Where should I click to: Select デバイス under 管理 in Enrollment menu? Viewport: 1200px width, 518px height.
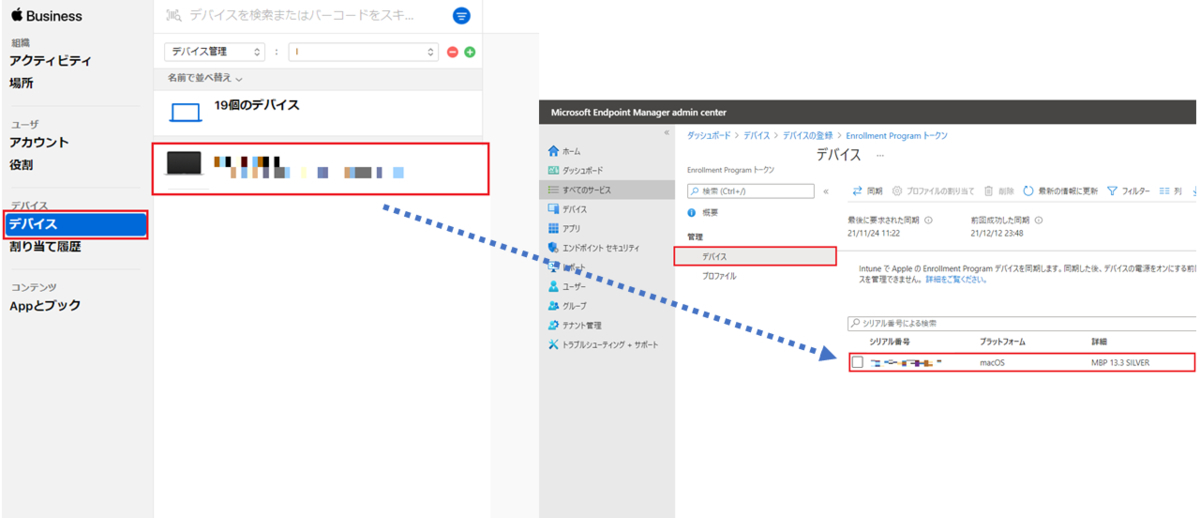pos(755,257)
